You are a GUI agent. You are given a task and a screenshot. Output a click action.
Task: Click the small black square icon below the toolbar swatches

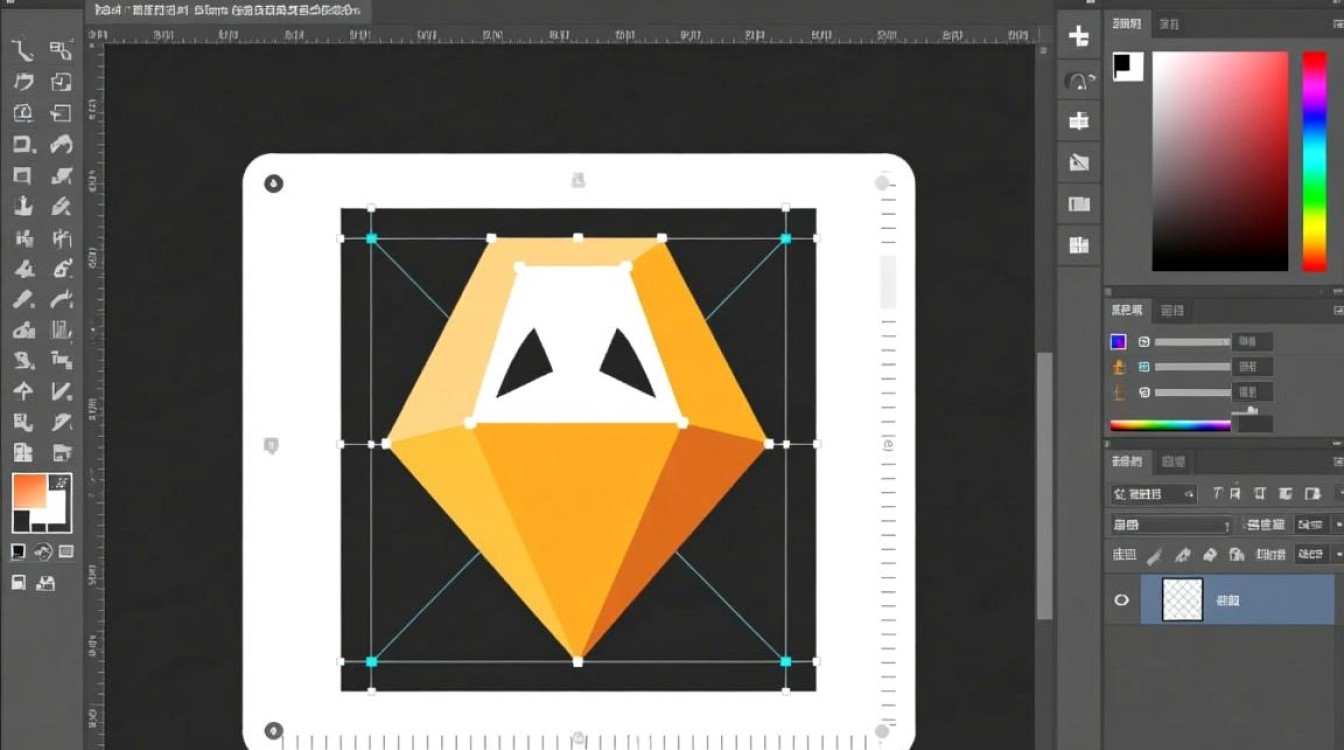point(18,551)
